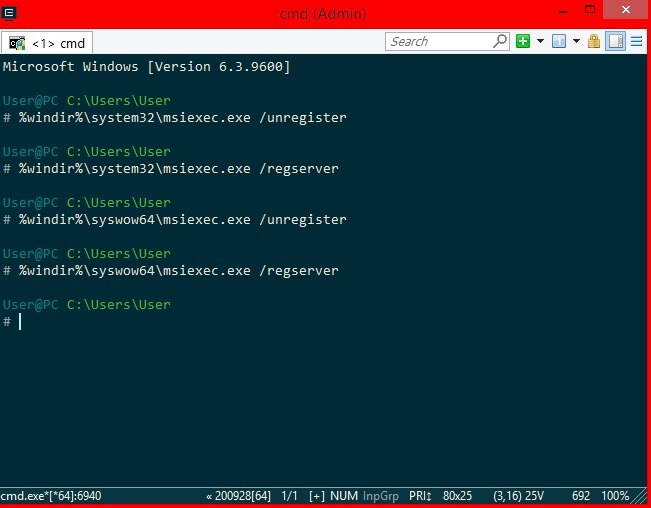Maximize the cmd (Admin) window

coord(590,10)
